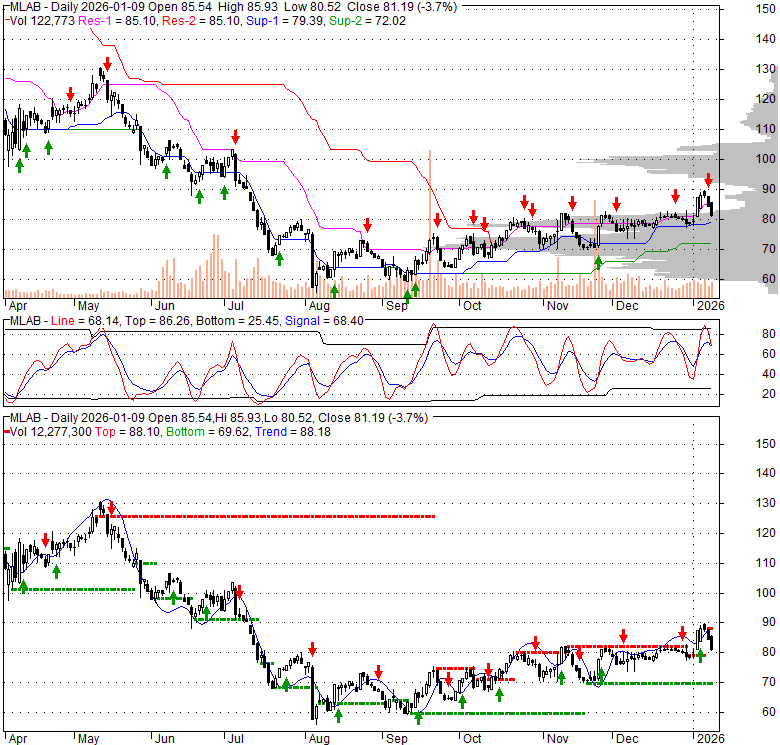The width and height of the screenshot is (780, 745).
Task: Click the '60' price label on the bottom chart
Action: tap(769, 712)
